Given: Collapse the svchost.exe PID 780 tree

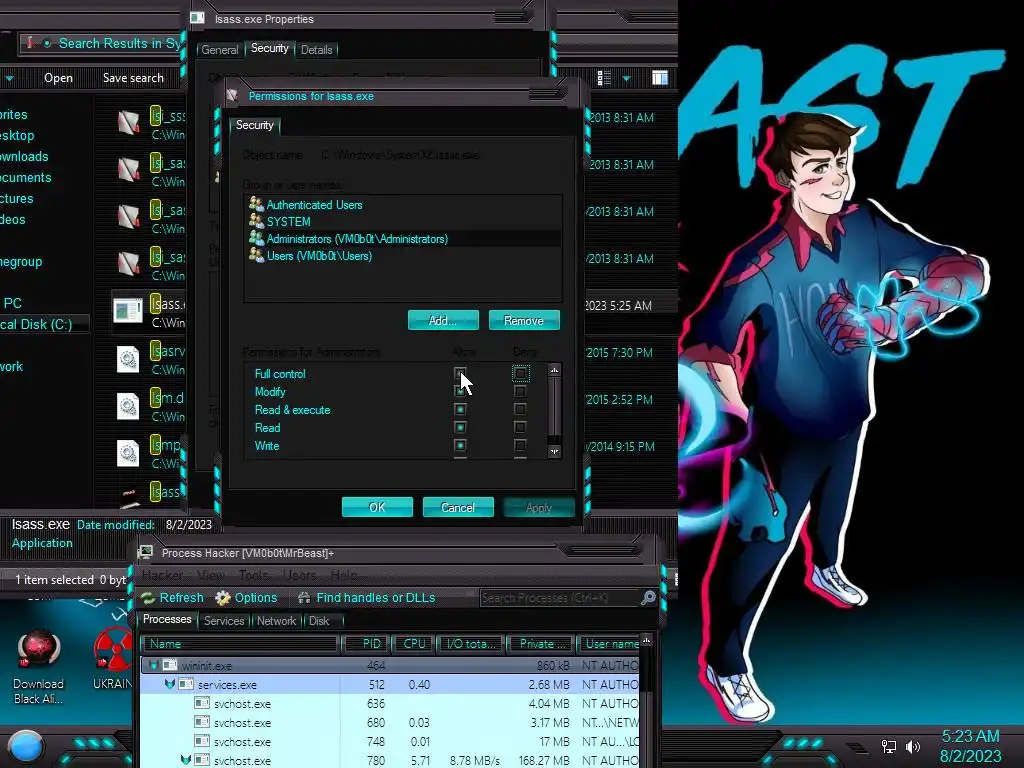Looking at the screenshot, I should coord(186,760).
